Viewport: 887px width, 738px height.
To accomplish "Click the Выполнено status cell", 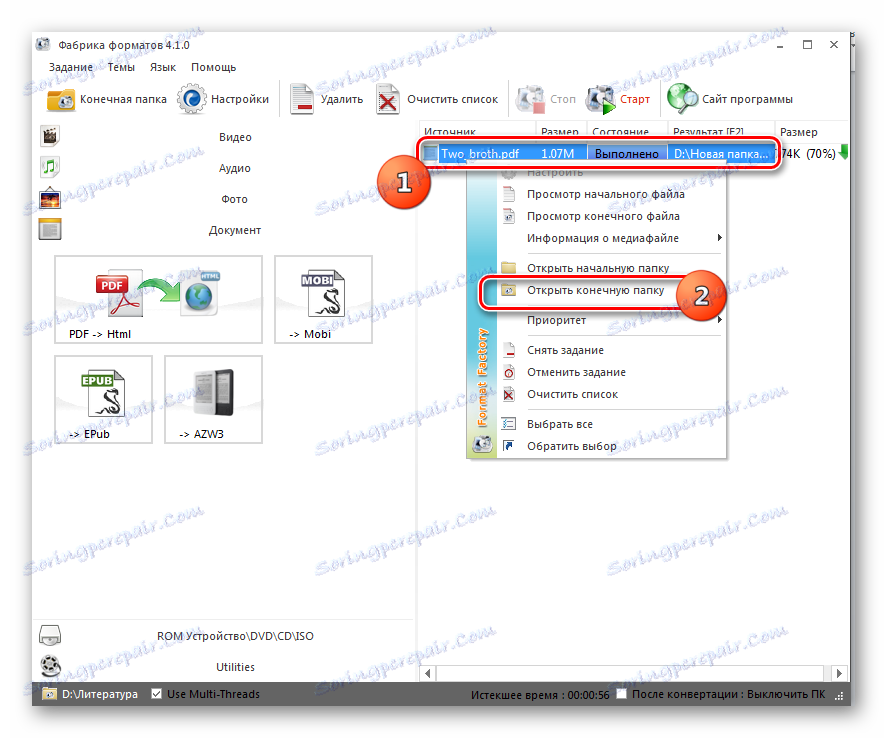I will [627, 154].
